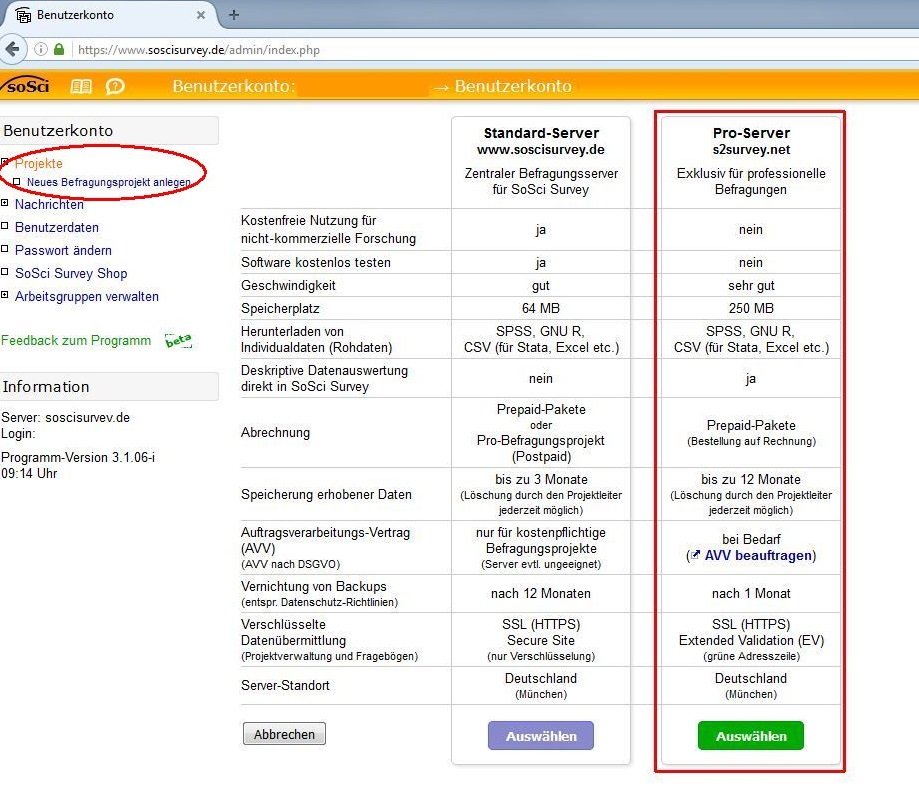Click the Server-Standort row label
The width and height of the screenshot is (919, 799).
point(285,685)
